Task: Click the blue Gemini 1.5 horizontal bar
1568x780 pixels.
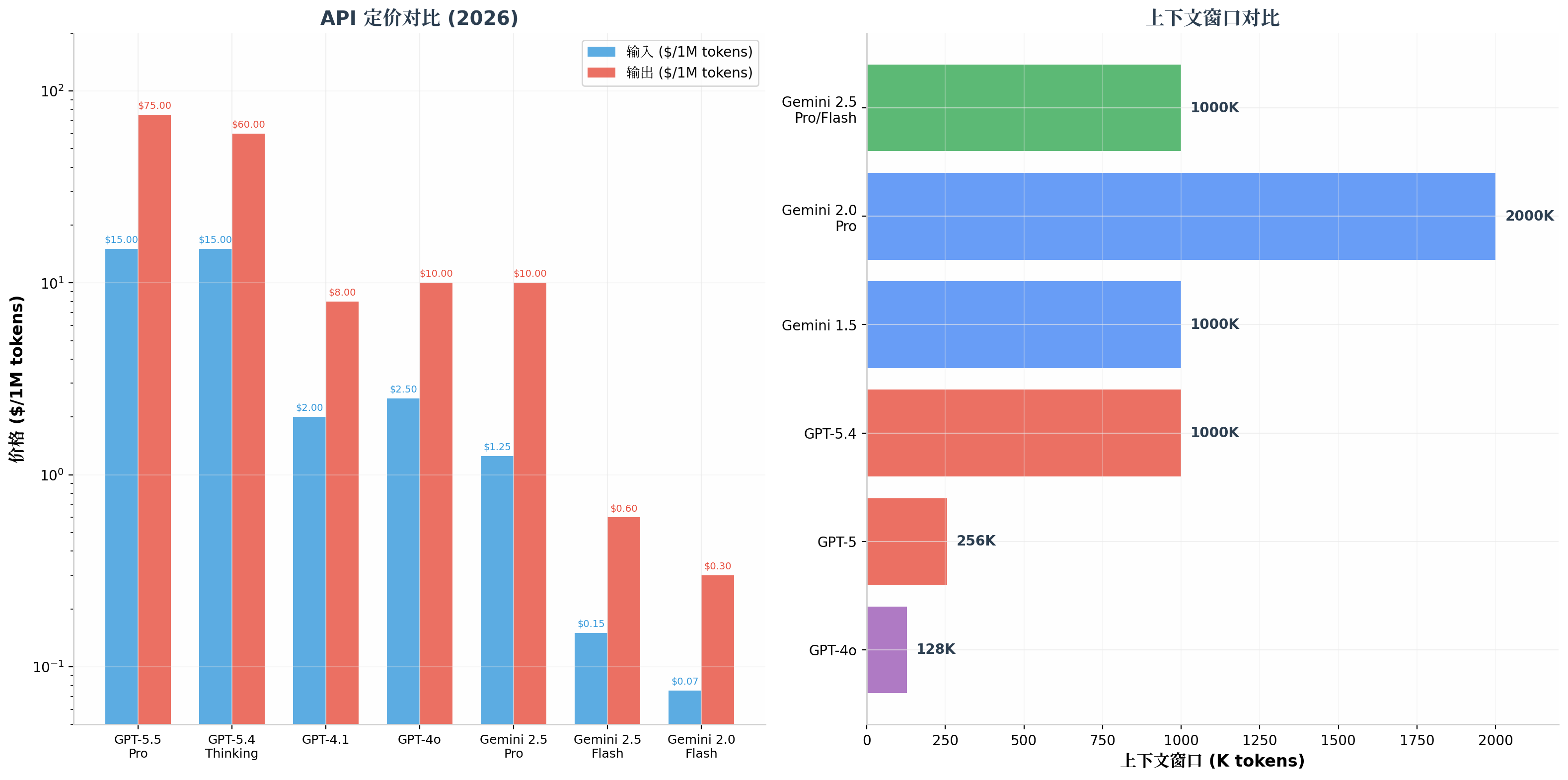Action: [x=1024, y=324]
